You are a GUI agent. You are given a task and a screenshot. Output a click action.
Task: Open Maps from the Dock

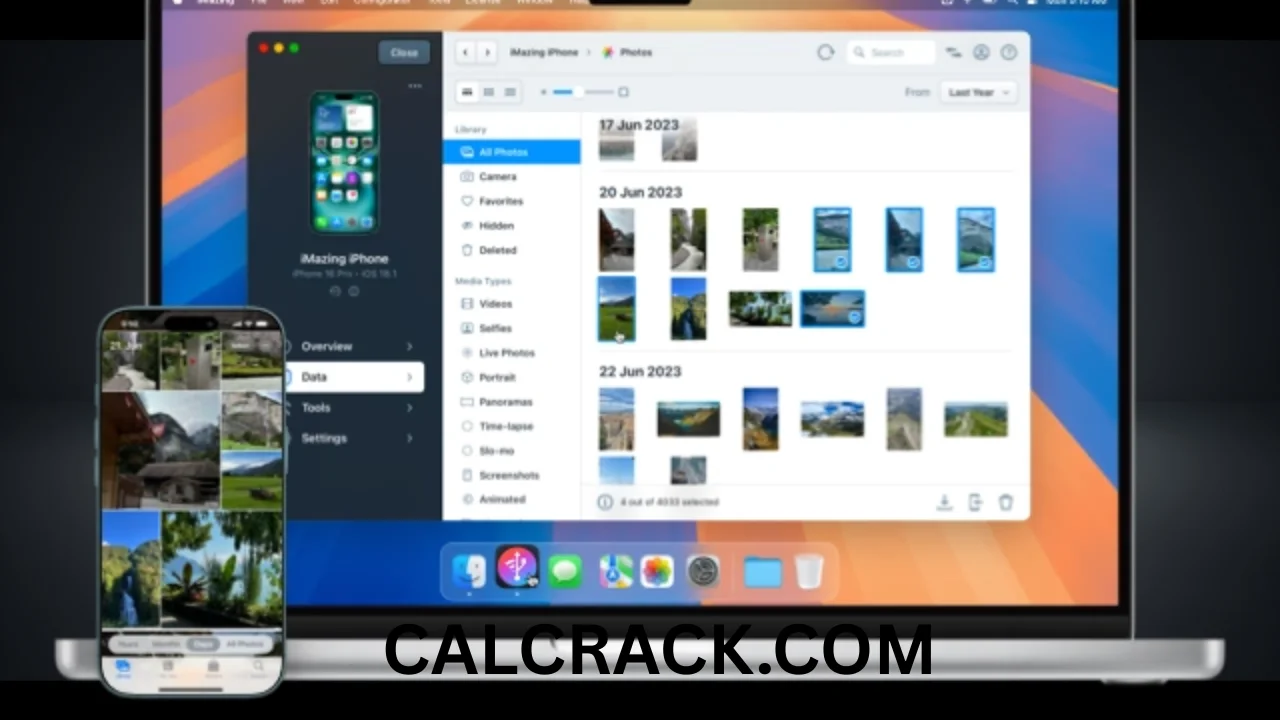pos(615,571)
